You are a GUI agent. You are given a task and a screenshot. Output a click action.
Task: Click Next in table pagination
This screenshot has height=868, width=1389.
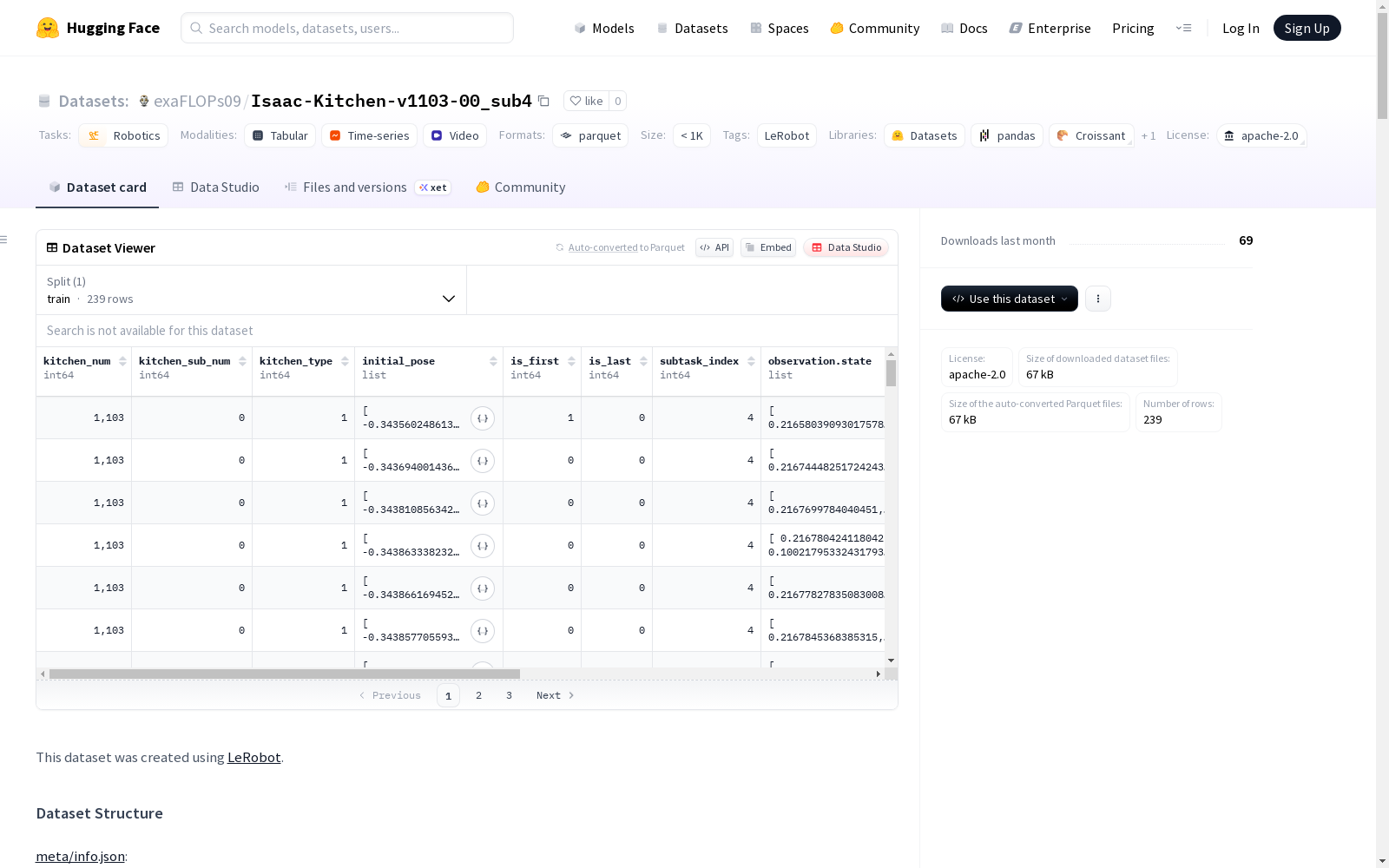(x=555, y=695)
